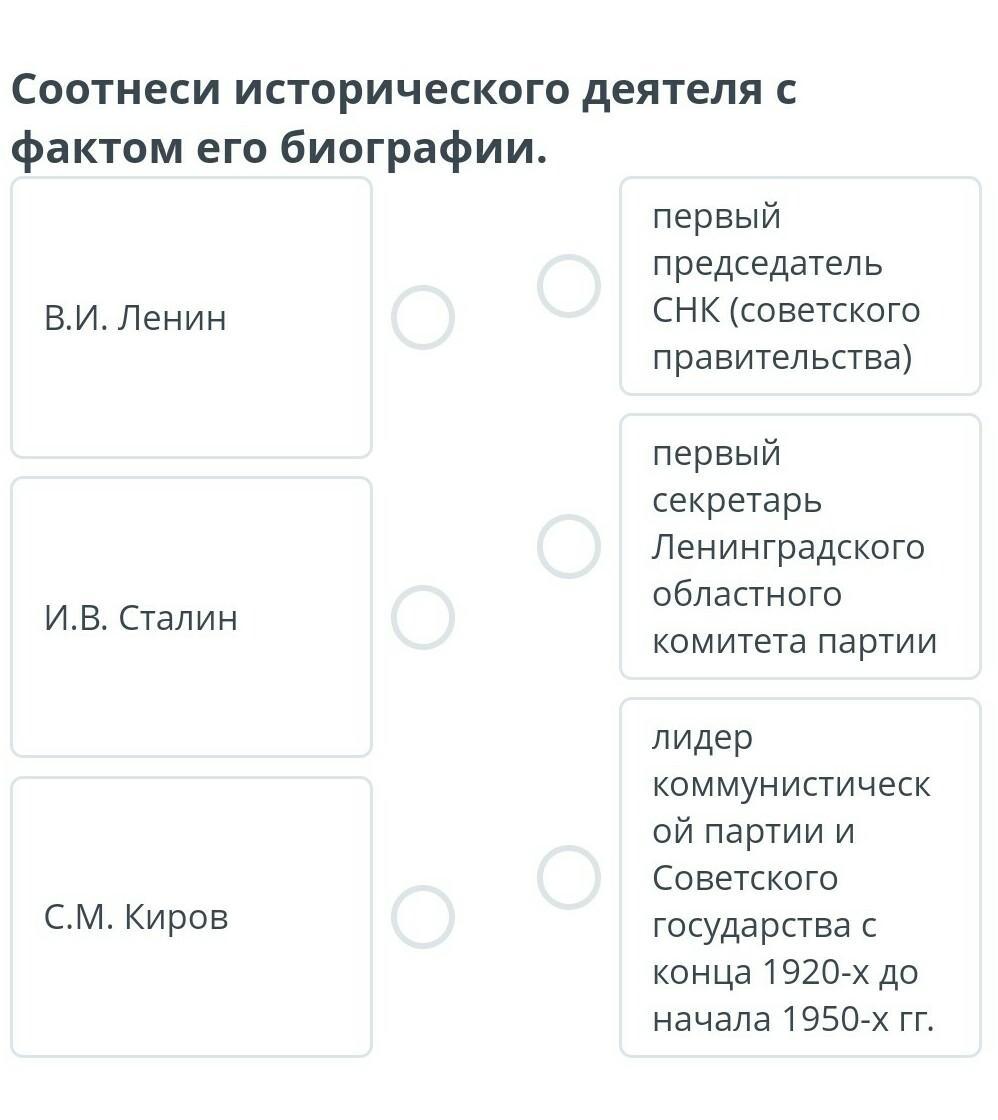Select the connector circle next to И.В. Сталин
The width and height of the screenshot is (998, 1120).
(x=422, y=617)
